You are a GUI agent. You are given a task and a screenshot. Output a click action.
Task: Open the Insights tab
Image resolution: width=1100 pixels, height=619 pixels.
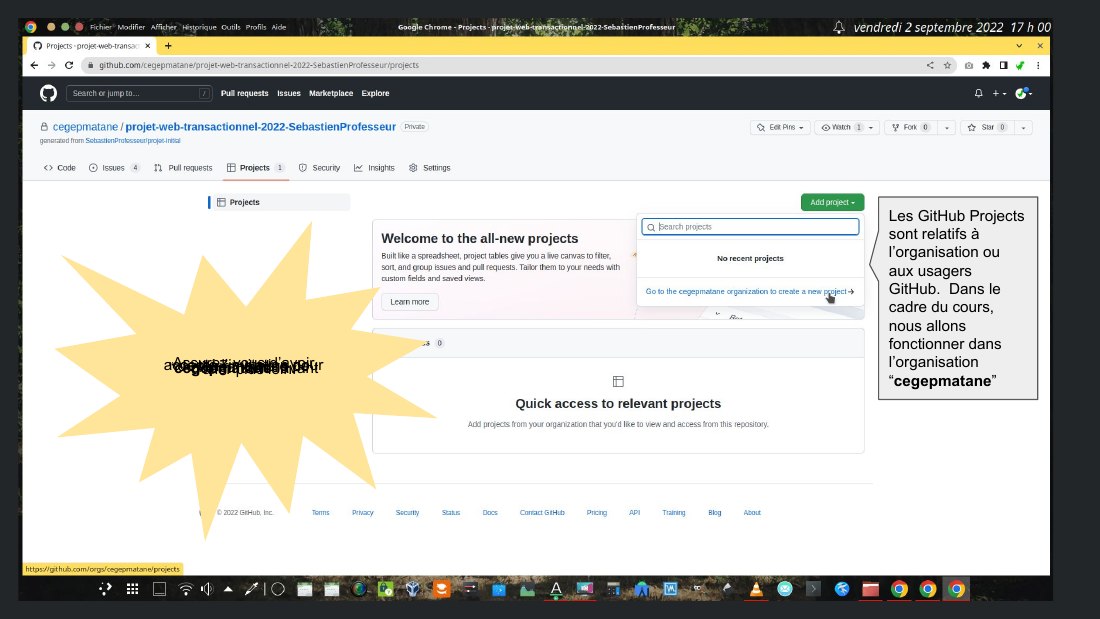(375, 168)
